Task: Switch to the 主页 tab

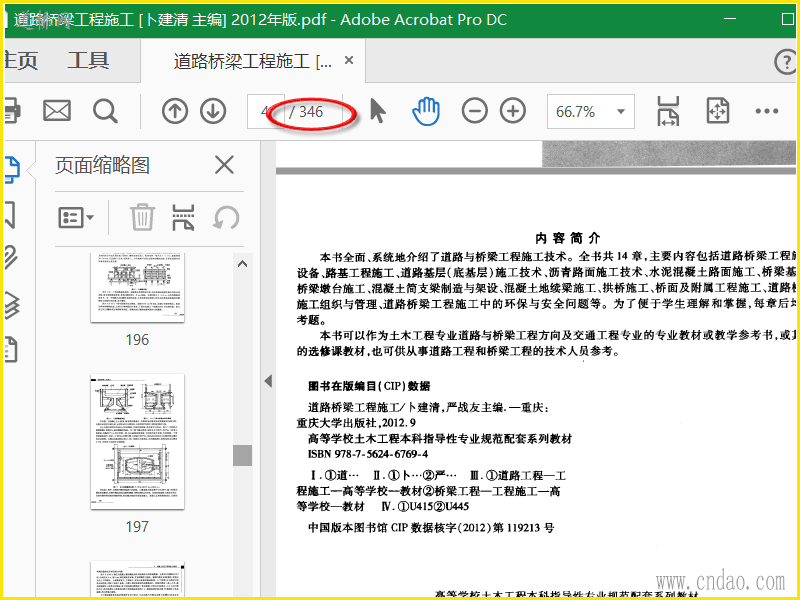Action: coord(20,61)
